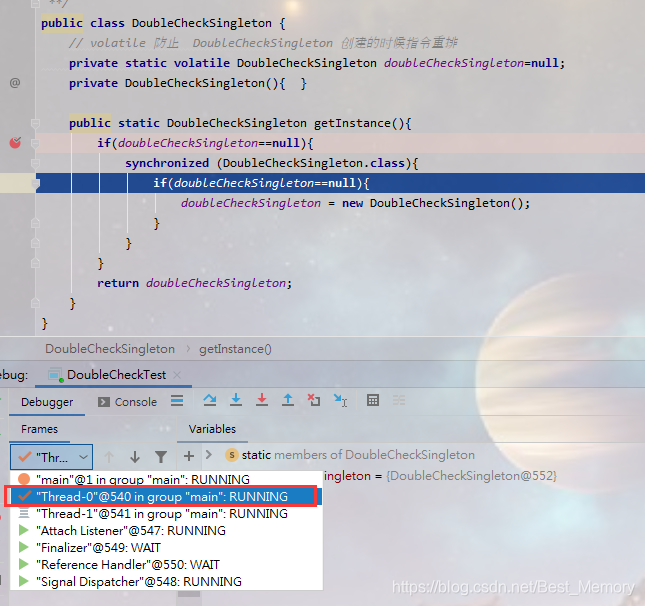Click the "new DoubleCheckSingleton()" assignment line
Image resolution: width=645 pixels, height=606 pixels.
[x=355, y=203]
